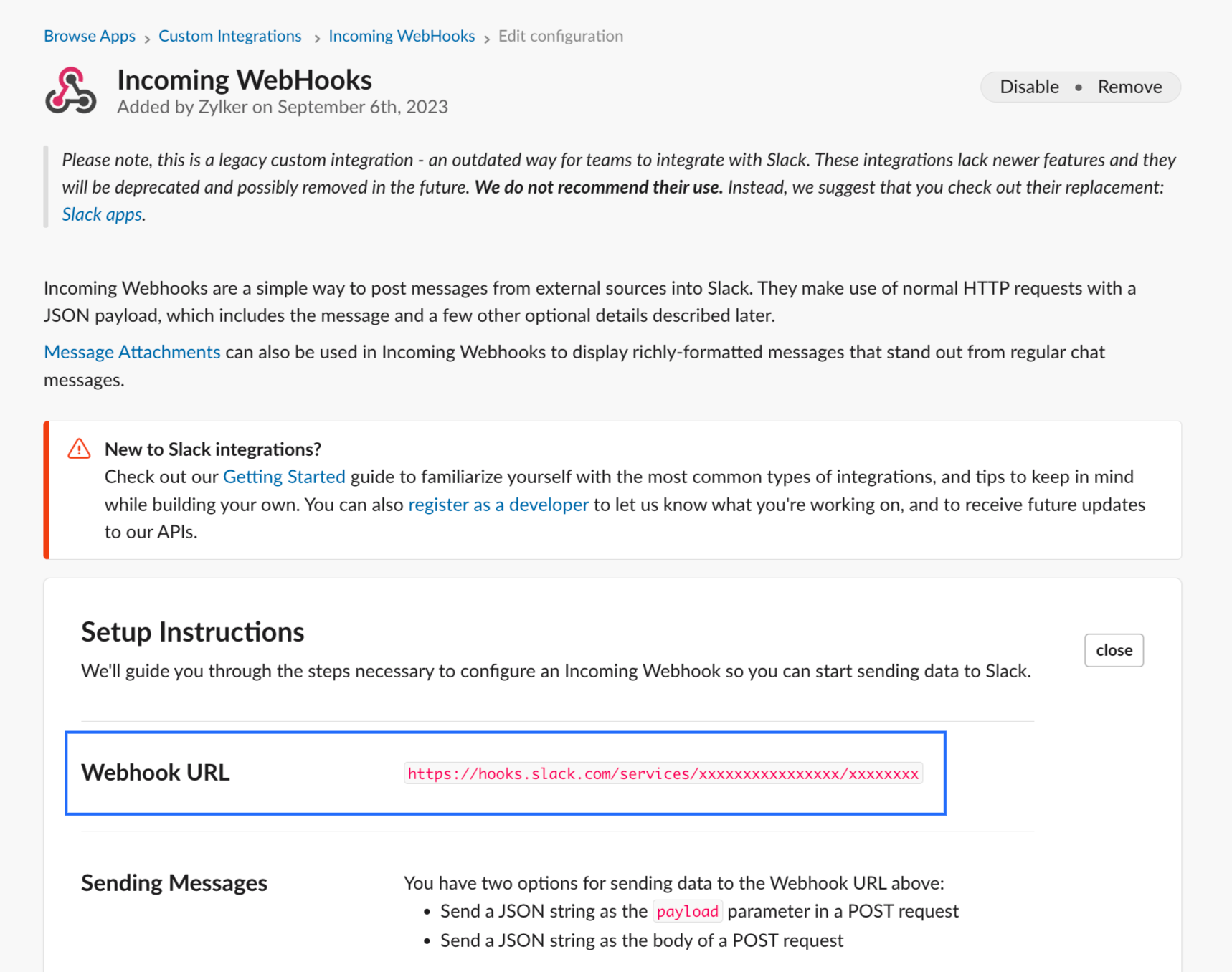Click the payload parameter code snippet

pos(688,910)
